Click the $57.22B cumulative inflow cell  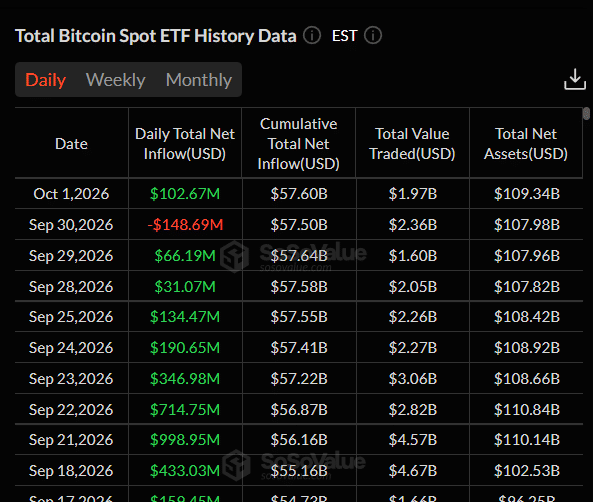pos(299,379)
